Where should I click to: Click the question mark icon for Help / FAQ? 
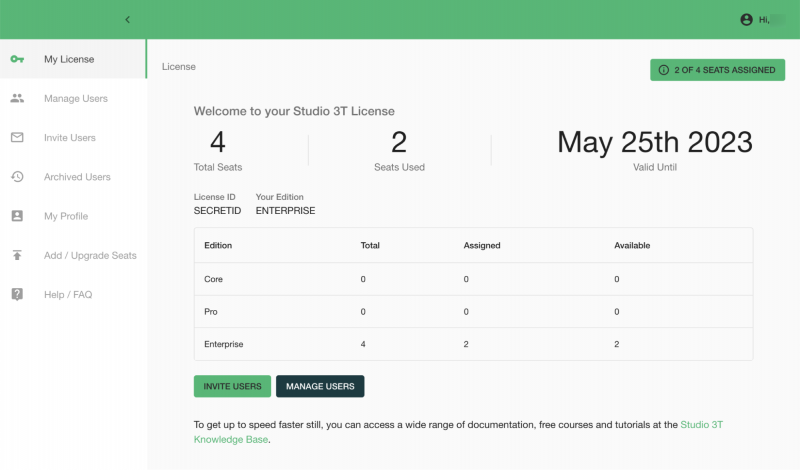coord(17,294)
